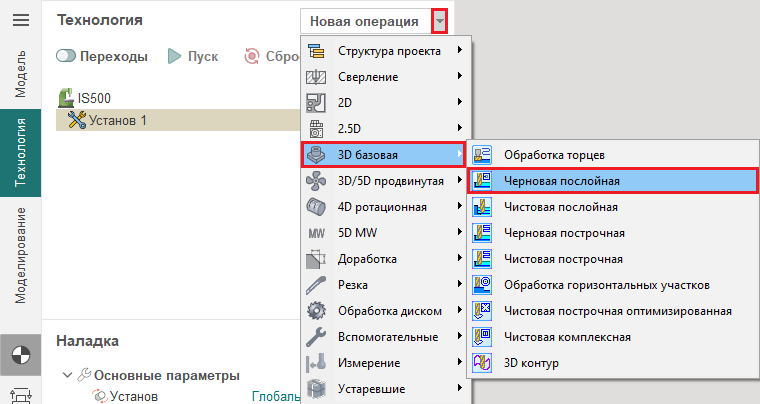Select Установ 1 in the tree
Viewport: 760px width, 404px height.
(x=117, y=120)
